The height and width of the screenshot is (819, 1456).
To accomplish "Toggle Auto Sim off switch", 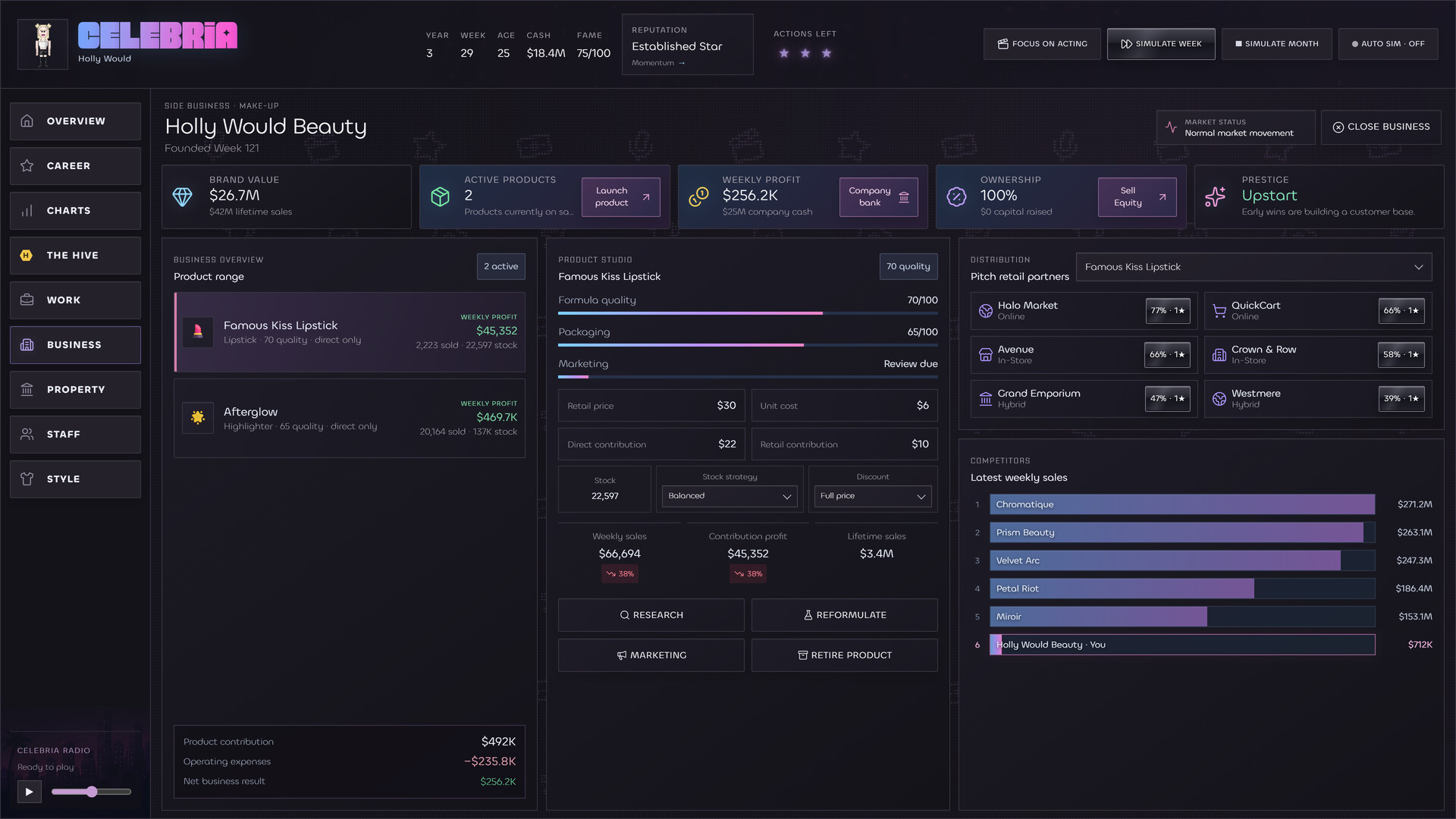I will tap(1389, 44).
